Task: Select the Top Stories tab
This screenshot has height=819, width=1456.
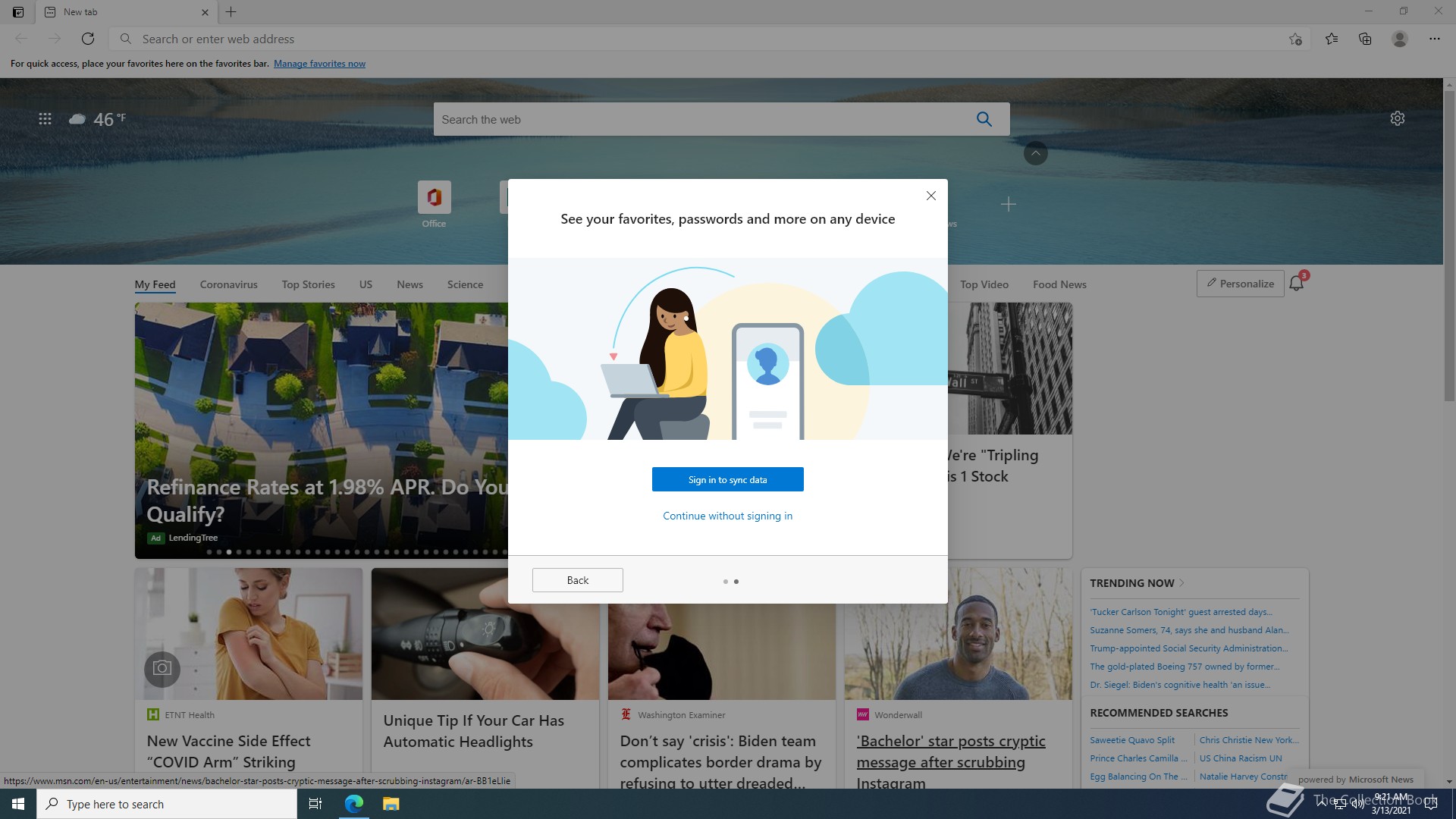Action: 309,284
